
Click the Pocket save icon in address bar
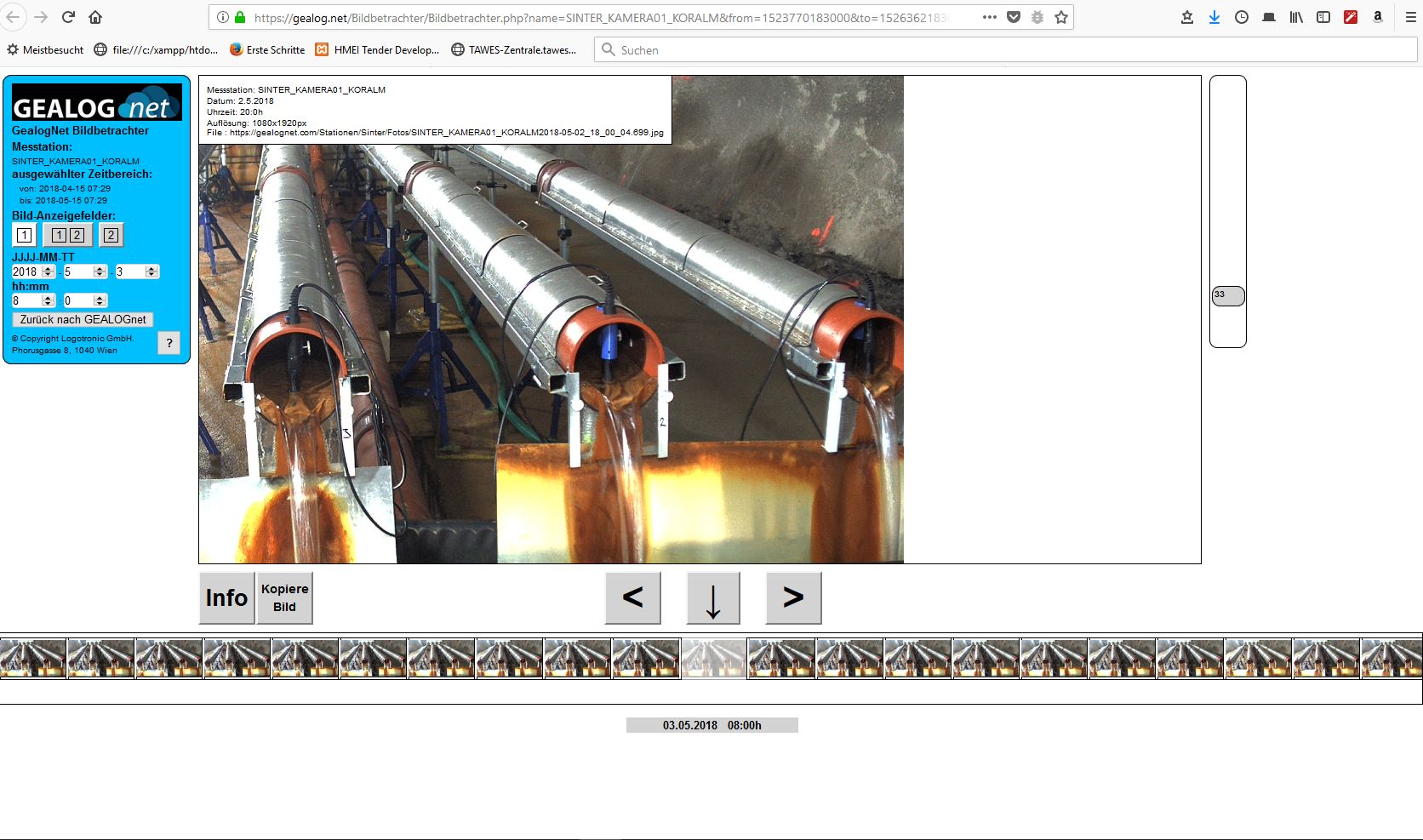click(1014, 17)
